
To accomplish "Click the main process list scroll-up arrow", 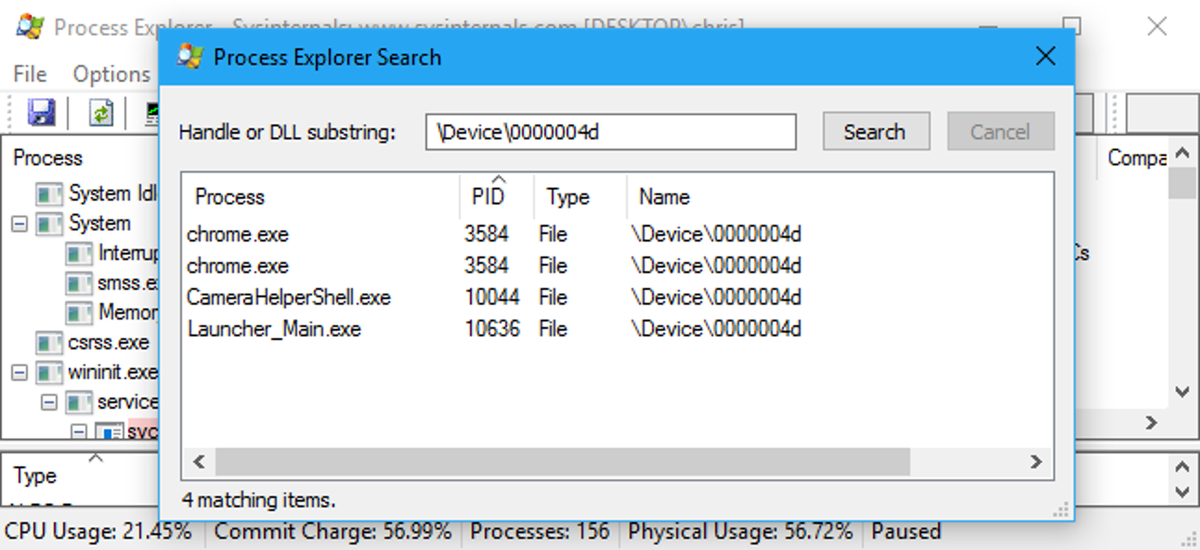I will pyautogui.click(x=1181, y=155).
